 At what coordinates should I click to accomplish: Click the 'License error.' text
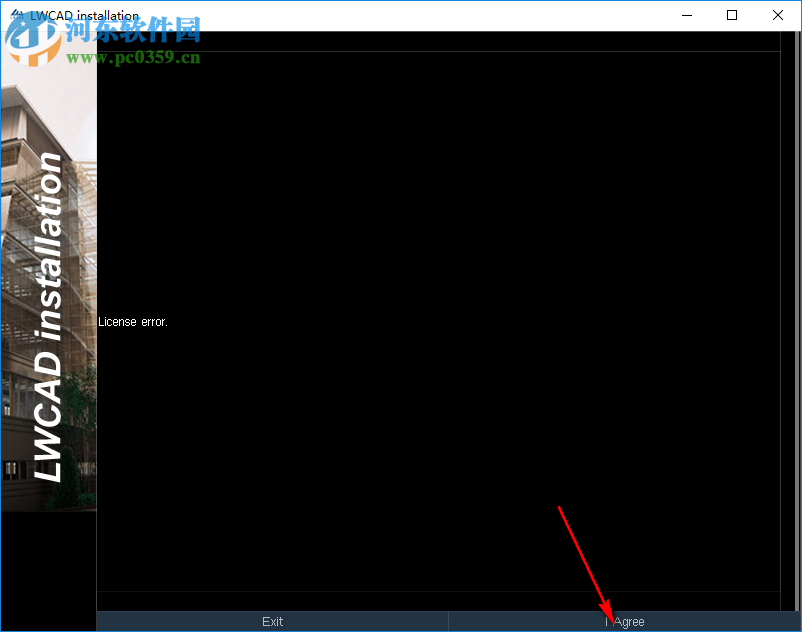pos(133,322)
